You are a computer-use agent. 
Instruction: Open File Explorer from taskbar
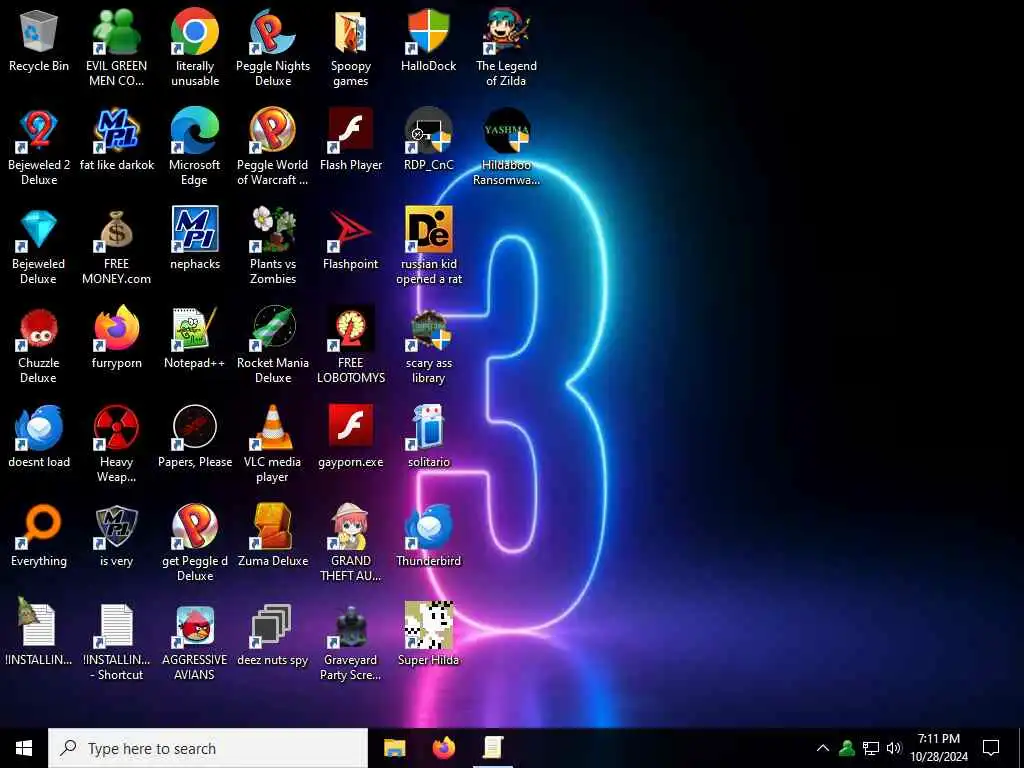(394, 748)
